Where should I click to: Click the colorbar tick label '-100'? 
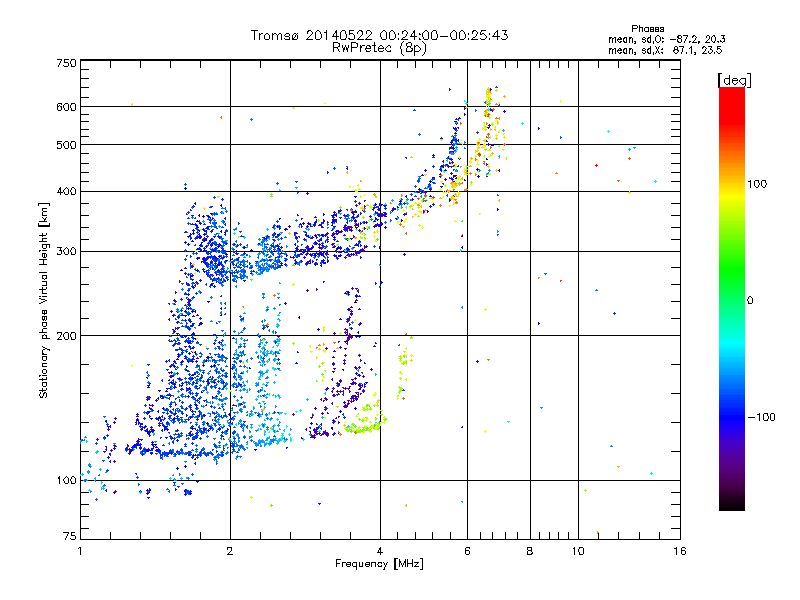[761, 417]
